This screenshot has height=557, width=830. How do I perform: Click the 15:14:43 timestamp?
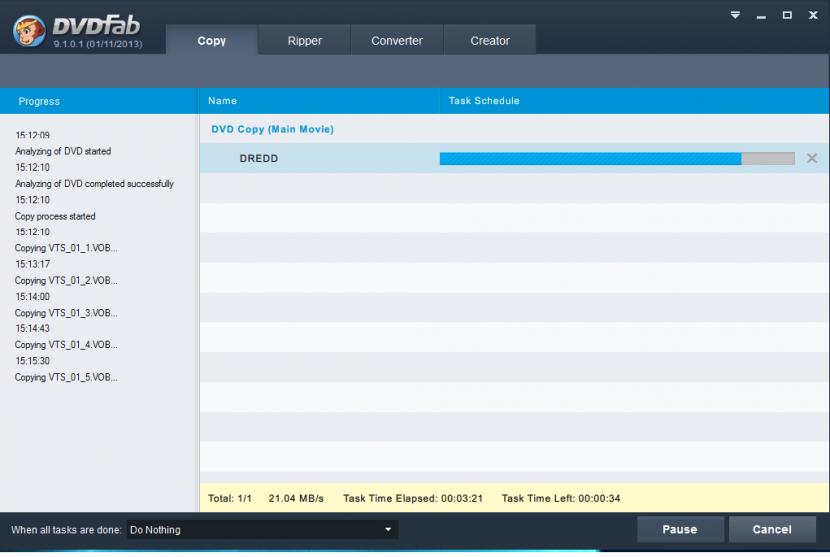click(32, 328)
